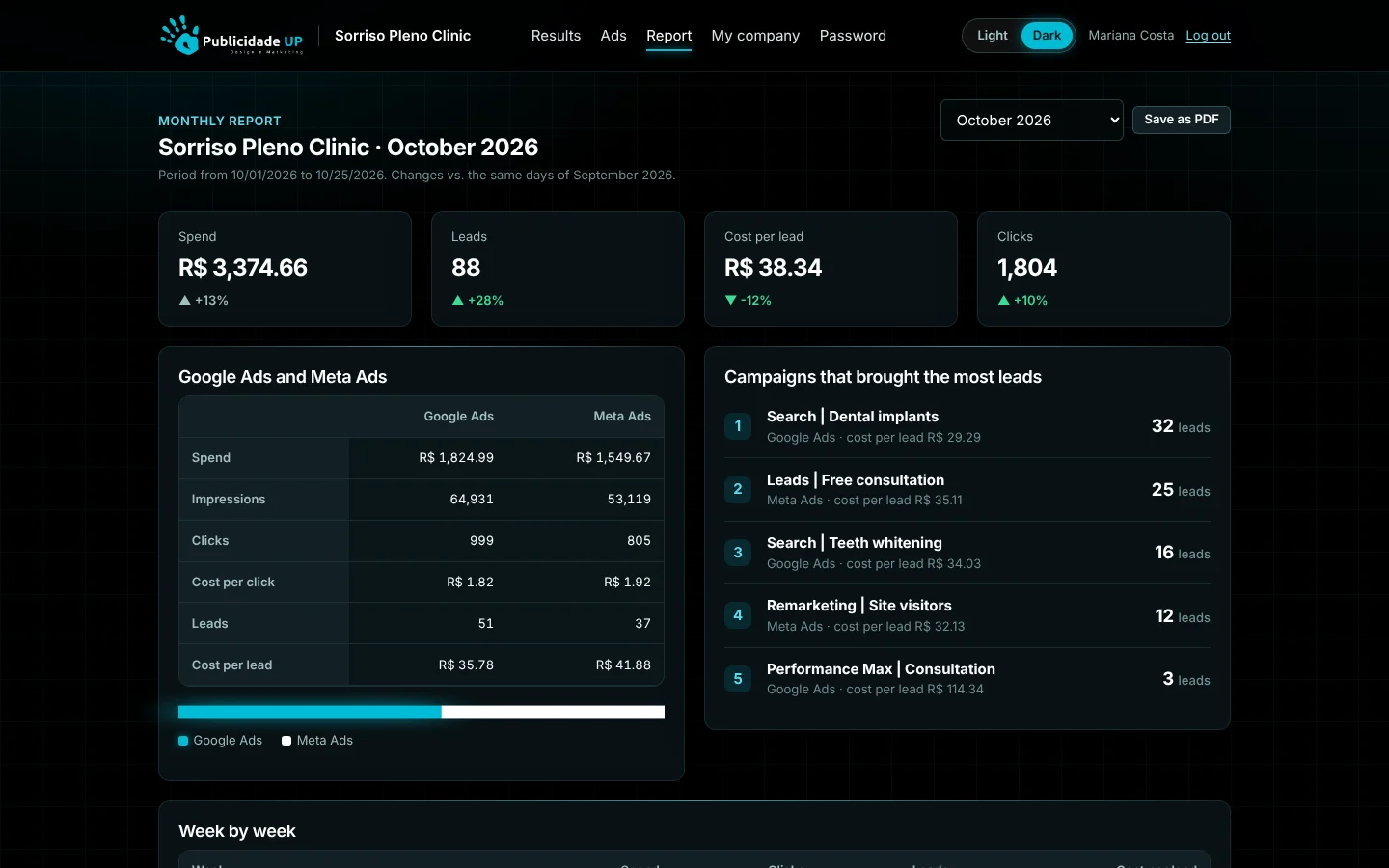
Task: Click the Log out link
Action: (1209, 36)
